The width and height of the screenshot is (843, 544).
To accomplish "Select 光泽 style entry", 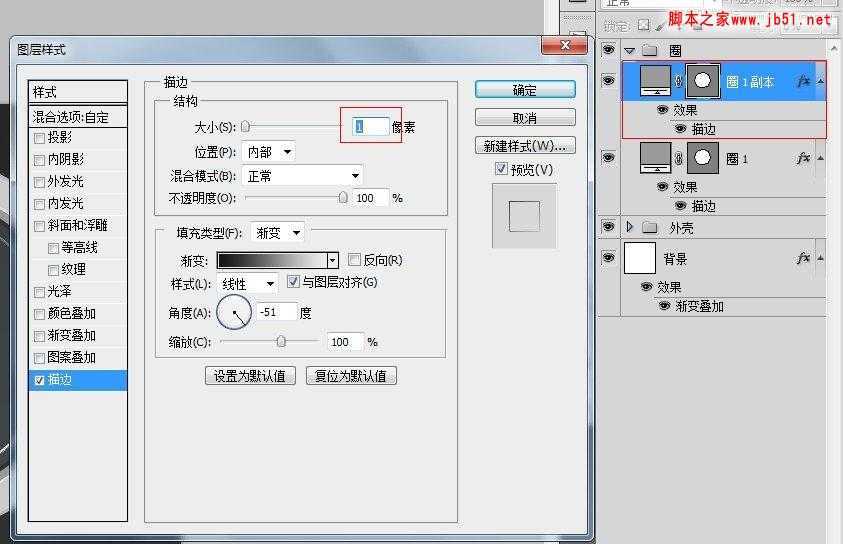I will pos(78,292).
